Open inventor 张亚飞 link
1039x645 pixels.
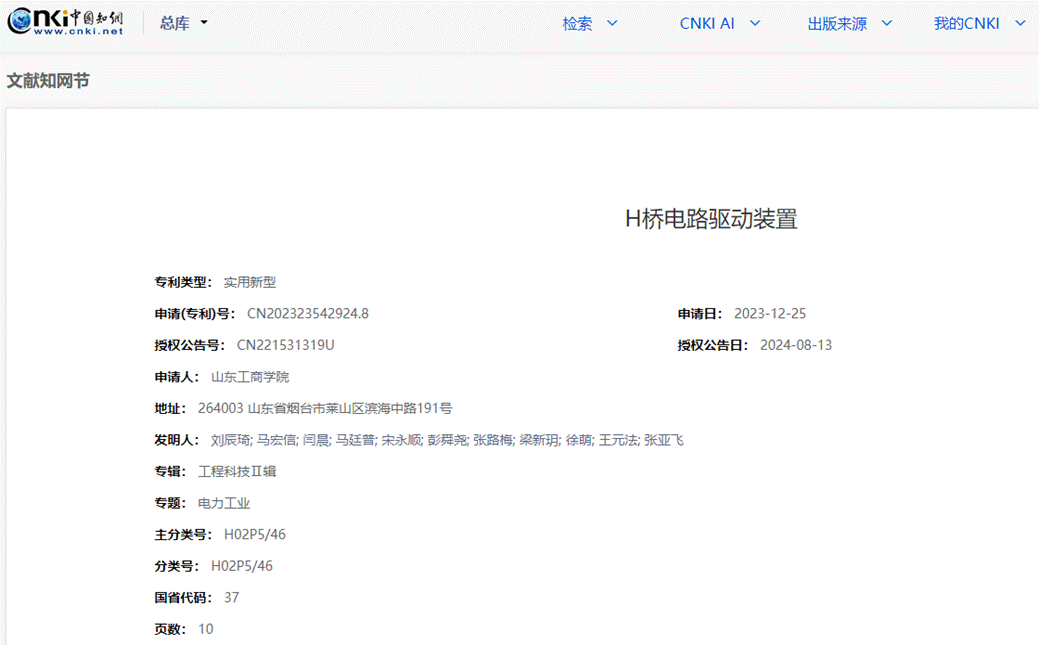coord(664,440)
